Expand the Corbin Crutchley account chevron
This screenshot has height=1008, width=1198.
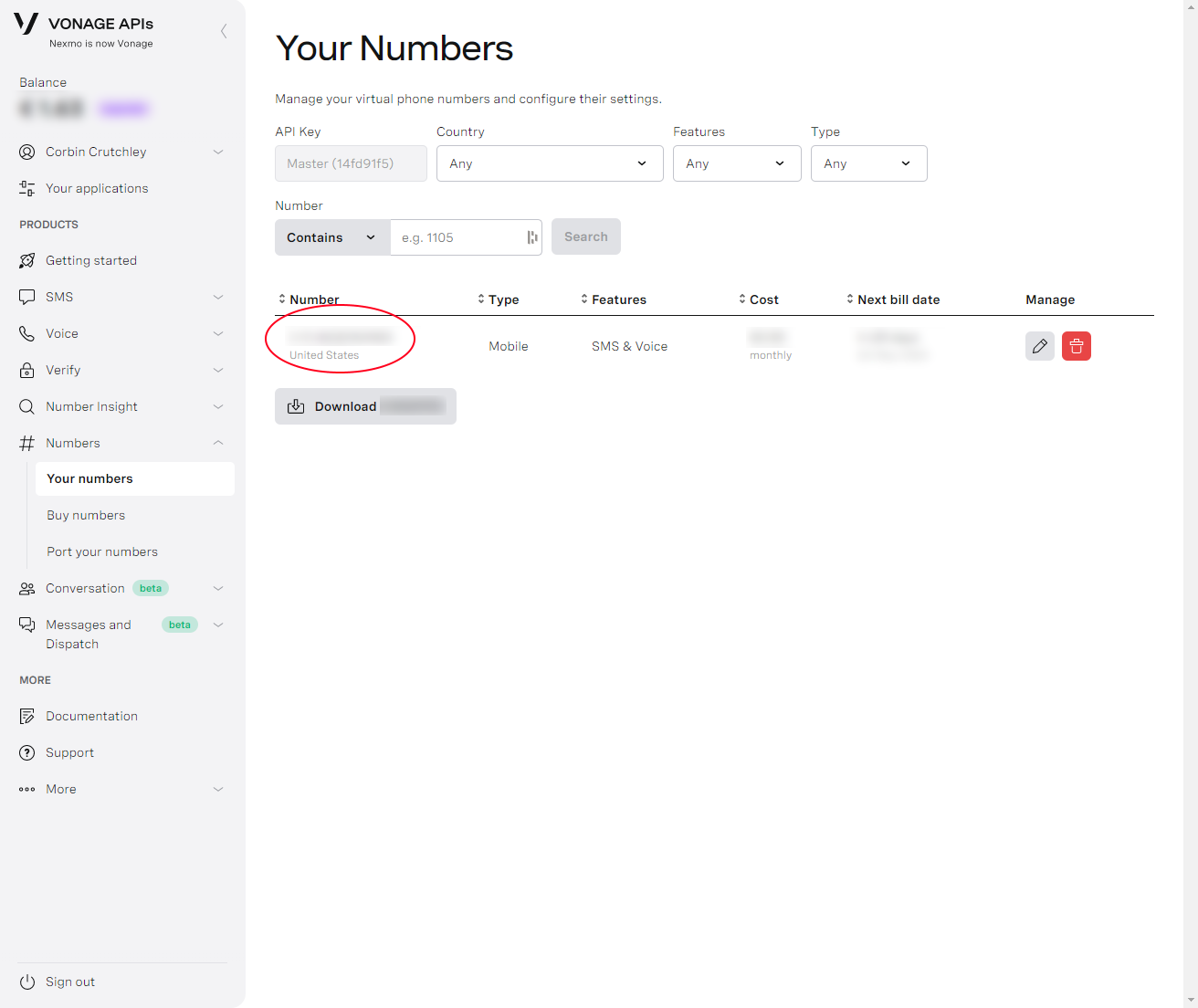coord(218,152)
